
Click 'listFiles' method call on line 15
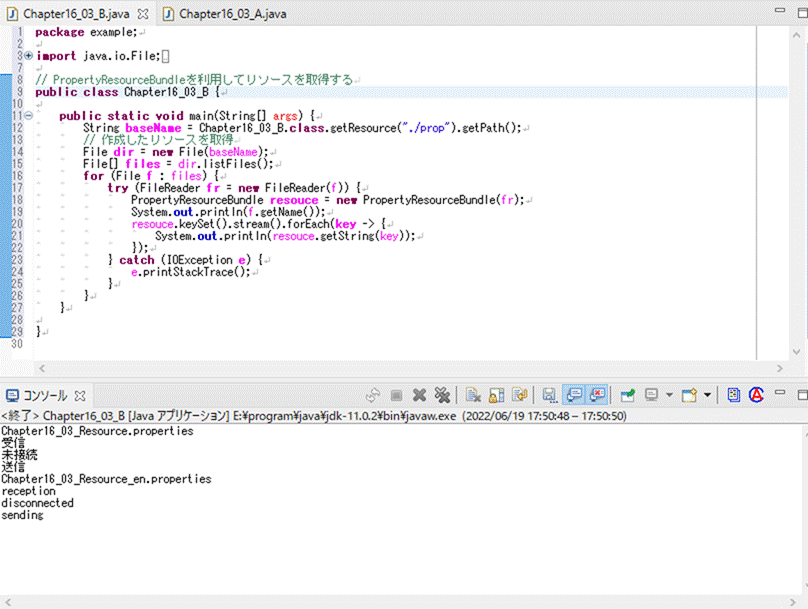[232, 164]
